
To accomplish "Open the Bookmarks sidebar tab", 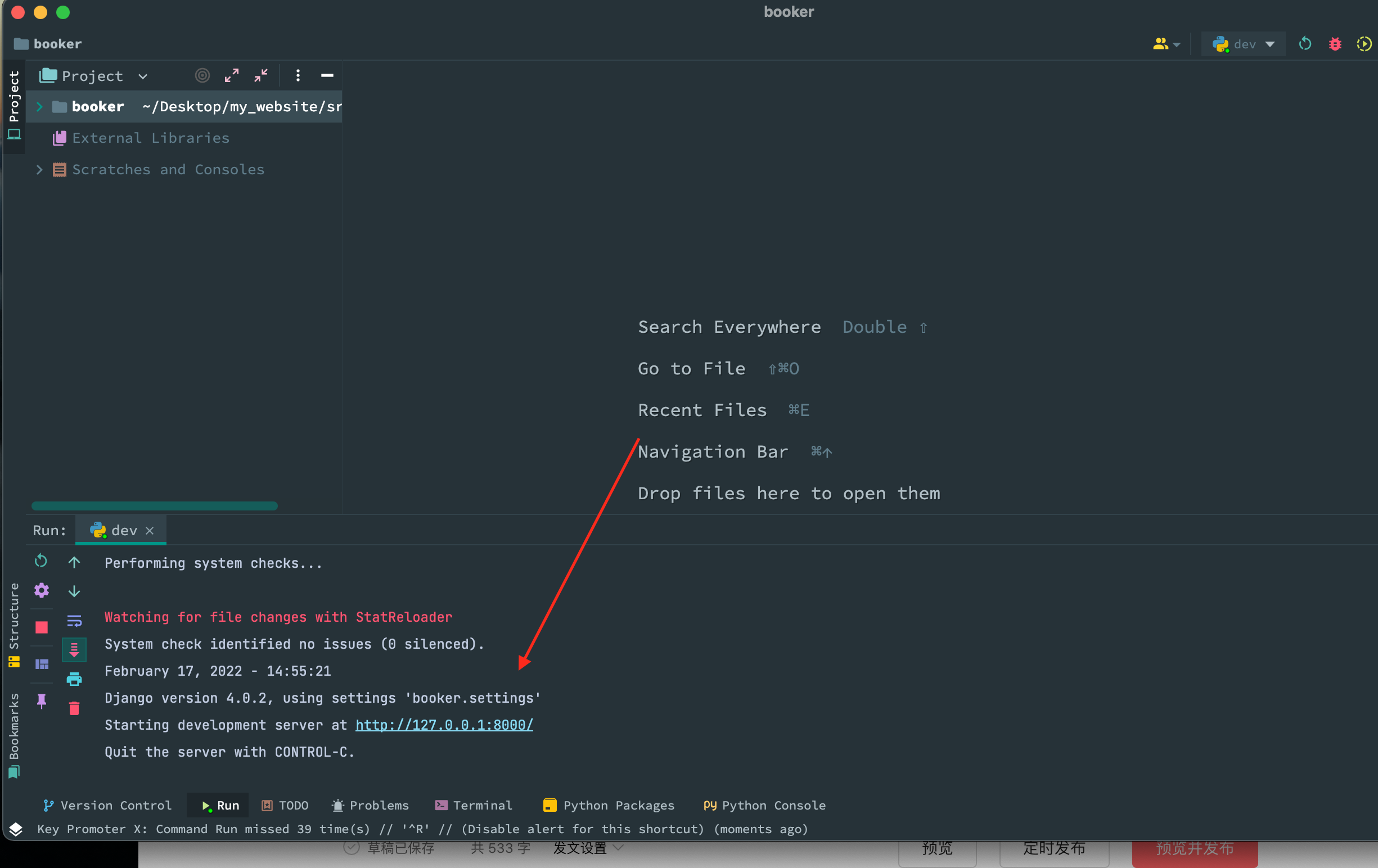I will click(x=13, y=735).
